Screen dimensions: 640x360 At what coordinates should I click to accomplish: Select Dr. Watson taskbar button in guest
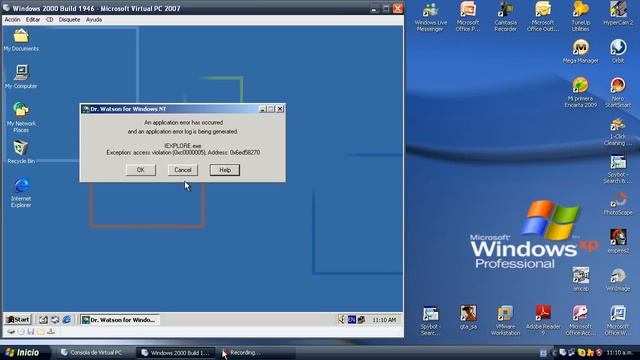pyautogui.click(x=120, y=320)
